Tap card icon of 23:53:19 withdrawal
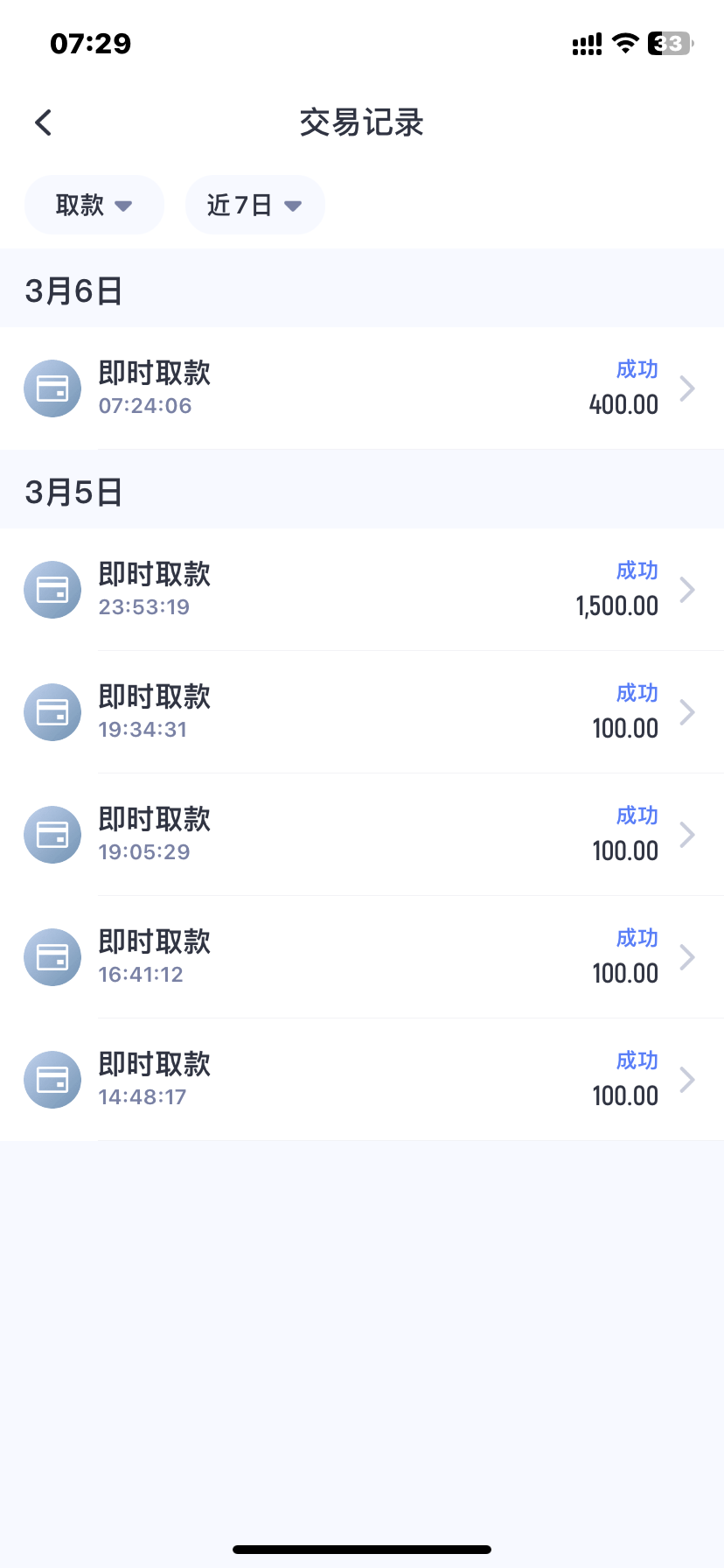Screen dimensions: 724x1568 [52, 590]
